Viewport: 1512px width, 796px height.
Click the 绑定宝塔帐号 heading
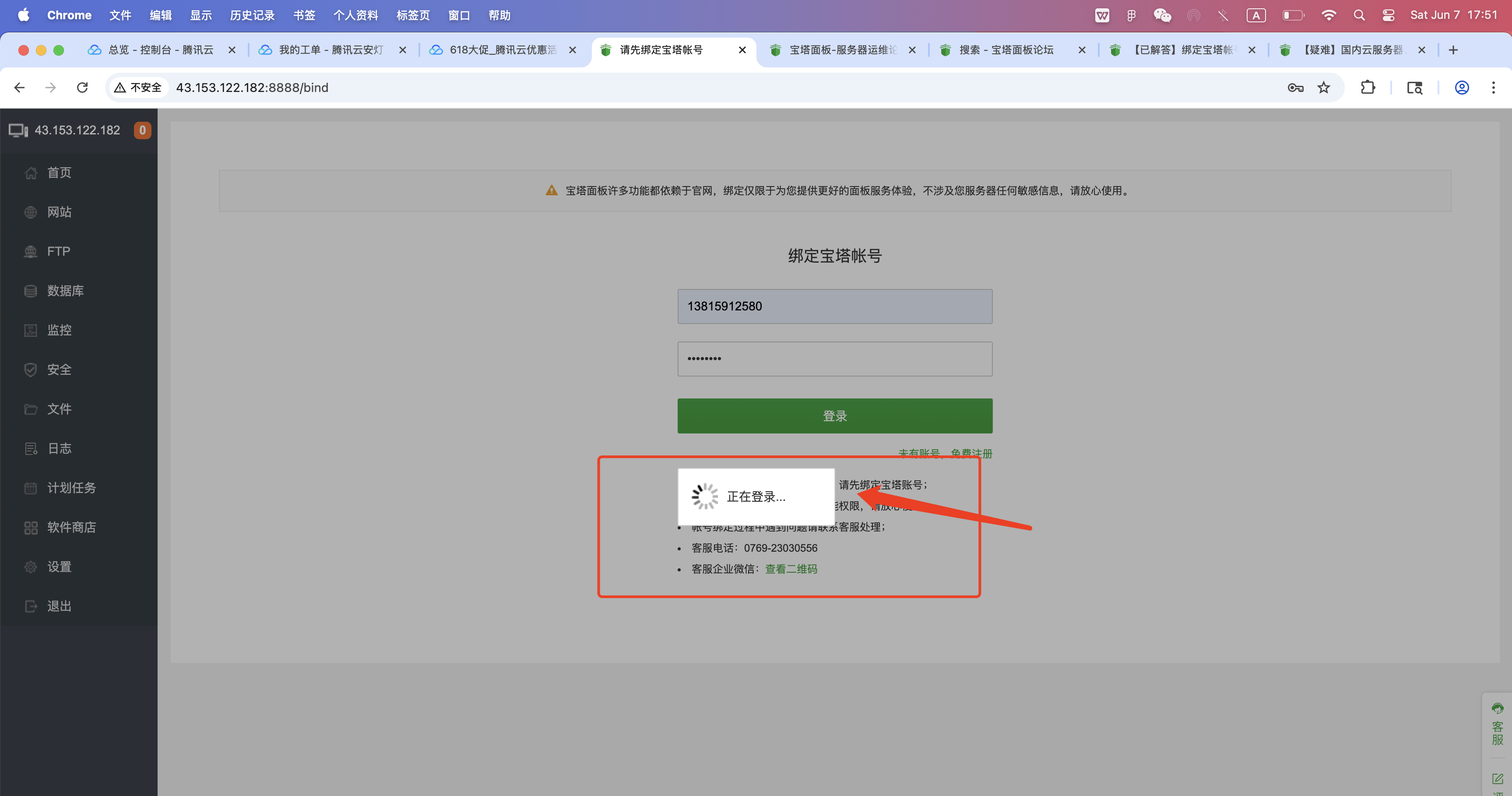tap(835, 256)
